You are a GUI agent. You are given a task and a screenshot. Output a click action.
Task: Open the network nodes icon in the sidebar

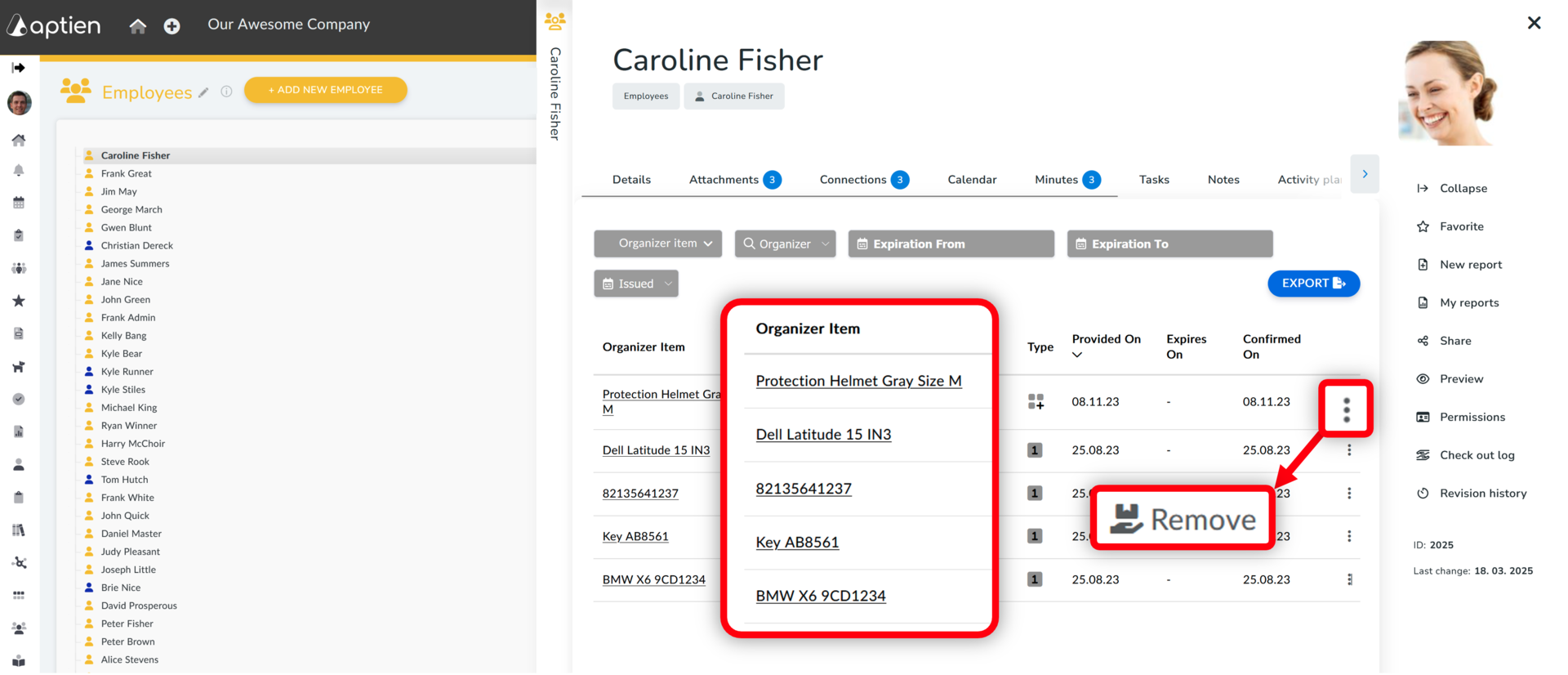(19, 562)
